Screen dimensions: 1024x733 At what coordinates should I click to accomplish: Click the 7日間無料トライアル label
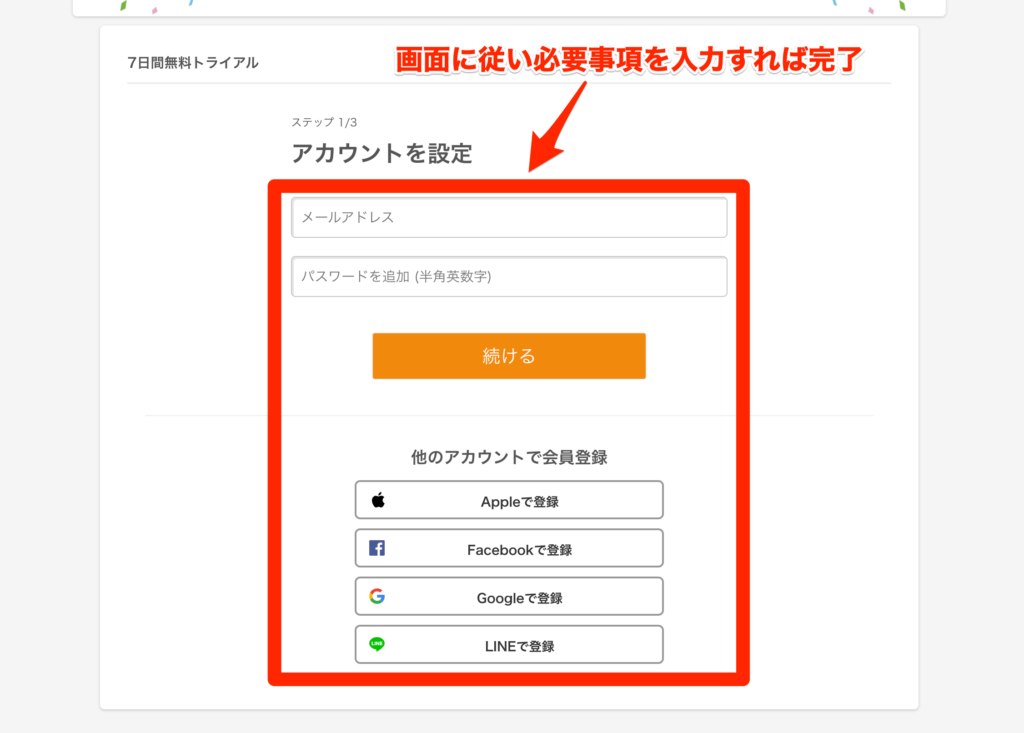pos(191,61)
